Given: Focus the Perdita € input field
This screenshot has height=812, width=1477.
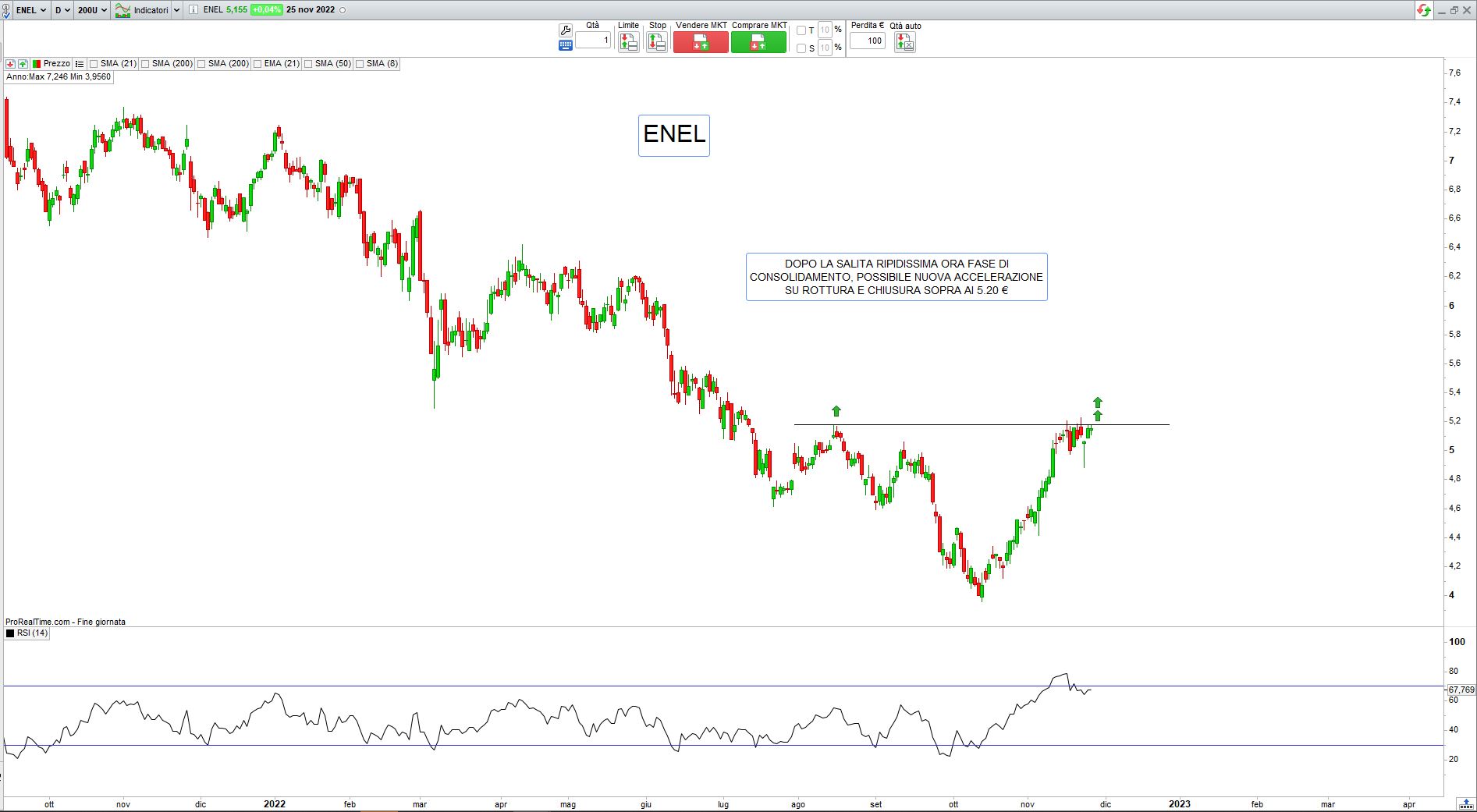Looking at the screenshot, I should [867, 41].
